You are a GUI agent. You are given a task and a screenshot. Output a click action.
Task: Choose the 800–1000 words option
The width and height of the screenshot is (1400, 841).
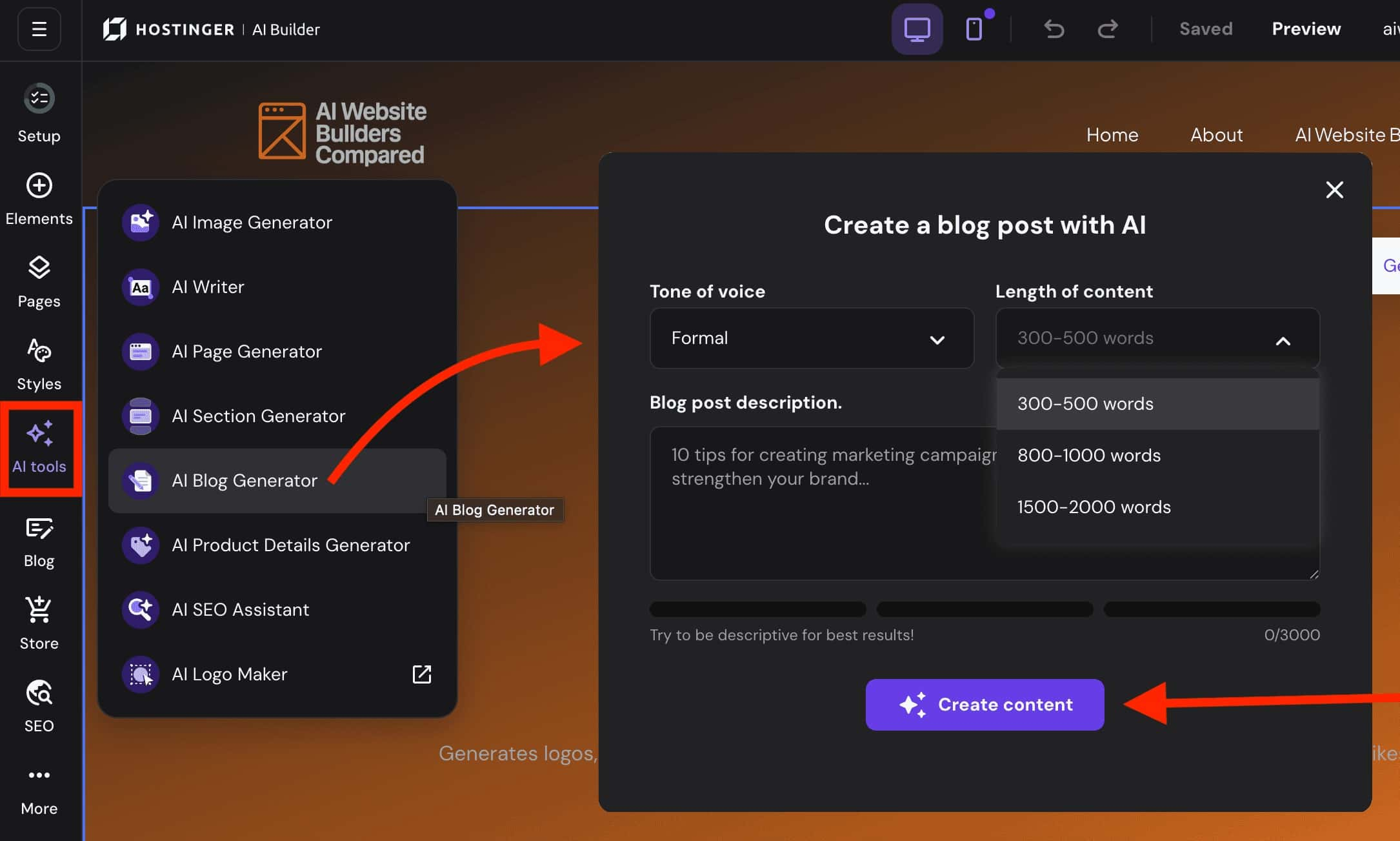1157,456
